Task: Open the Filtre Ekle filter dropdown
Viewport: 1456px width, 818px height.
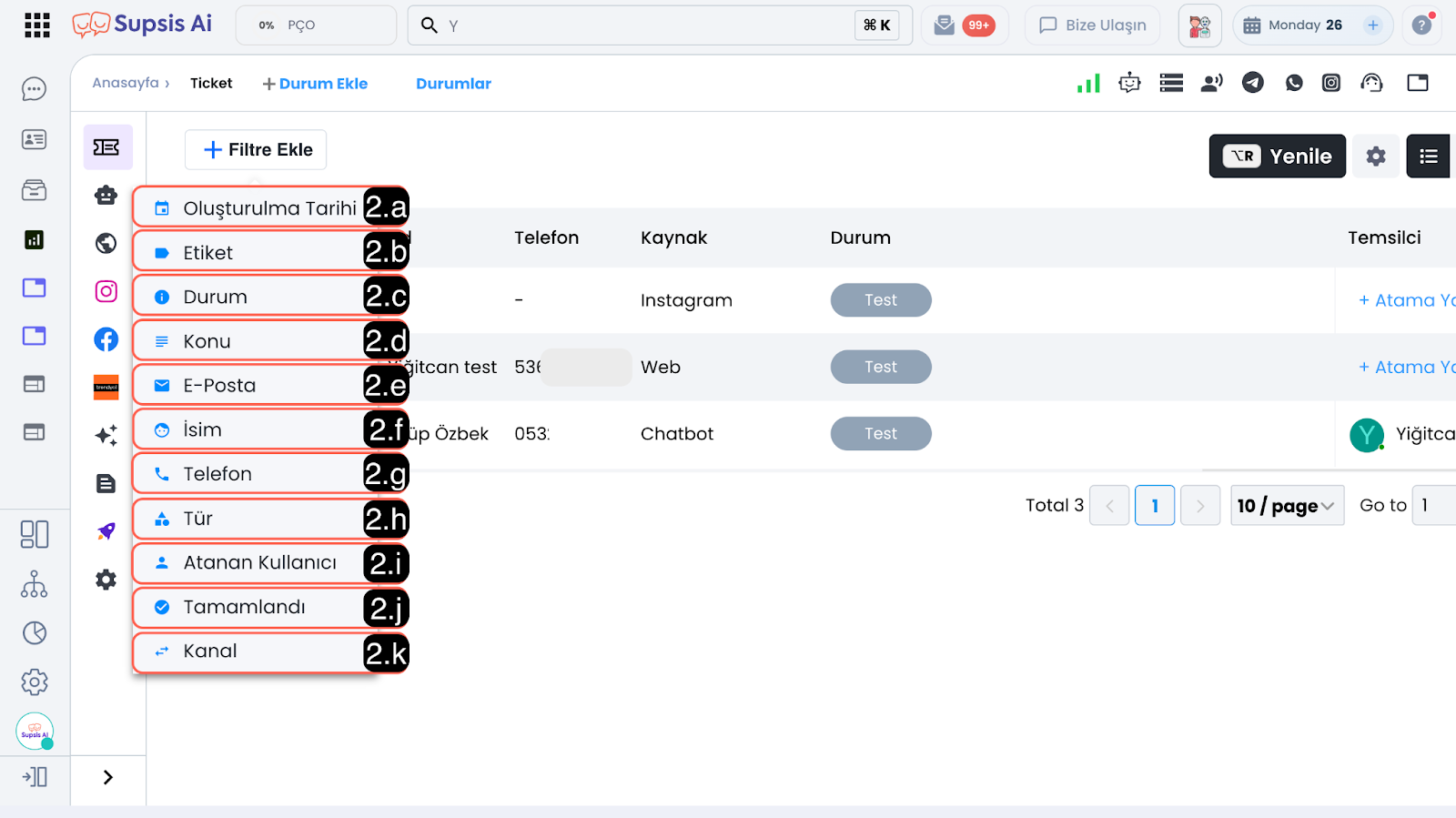Action: click(x=256, y=150)
